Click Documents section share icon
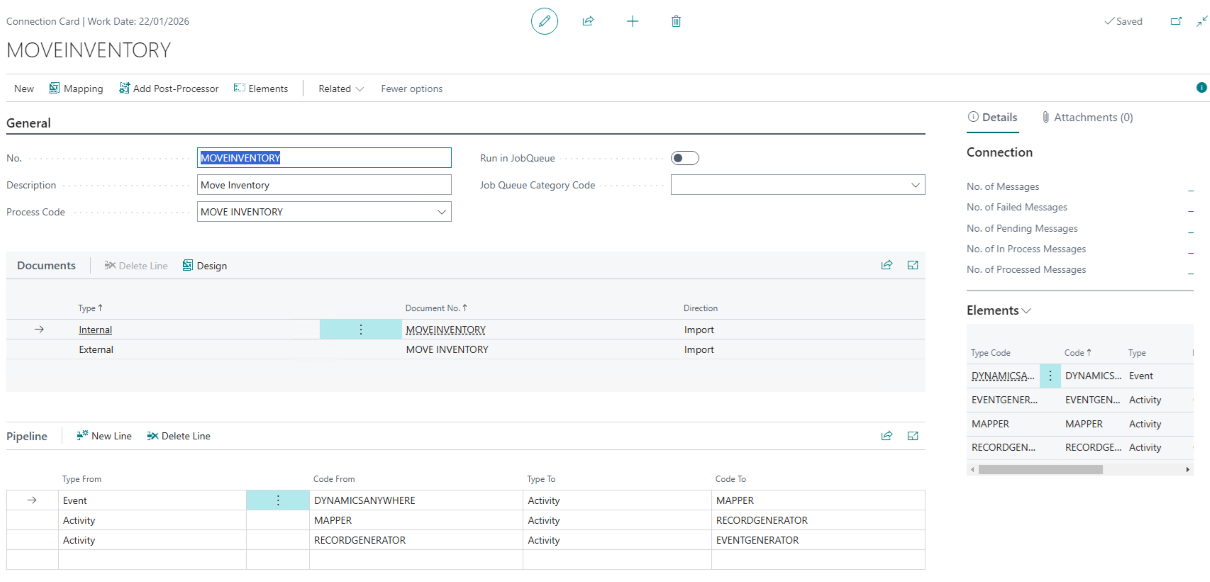The image size is (1210, 582). pyautogui.click(x=886, y=266)
